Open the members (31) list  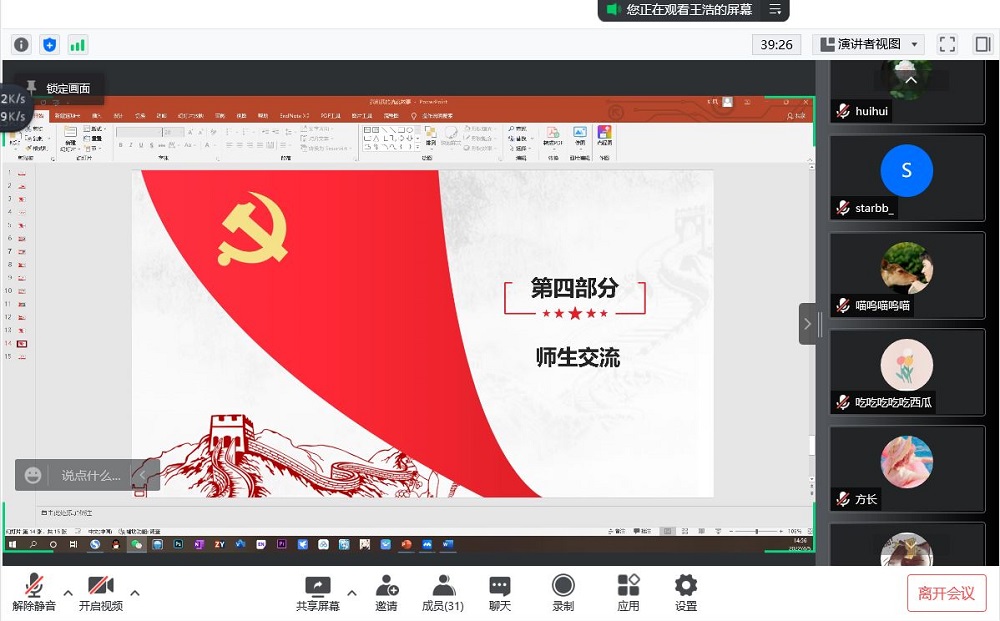pyautogui.click(x=442, y=587)
